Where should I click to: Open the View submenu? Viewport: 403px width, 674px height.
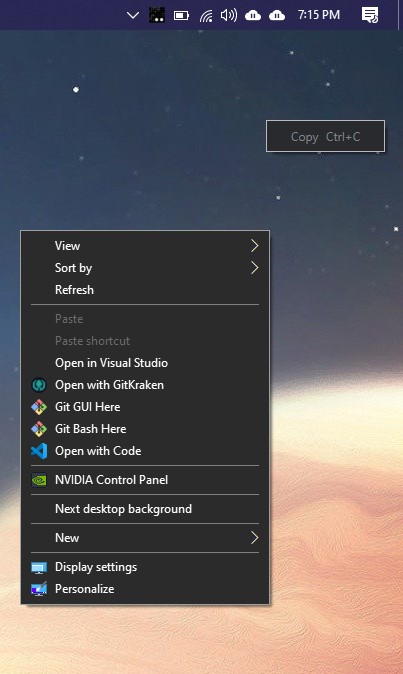point(145,245)
